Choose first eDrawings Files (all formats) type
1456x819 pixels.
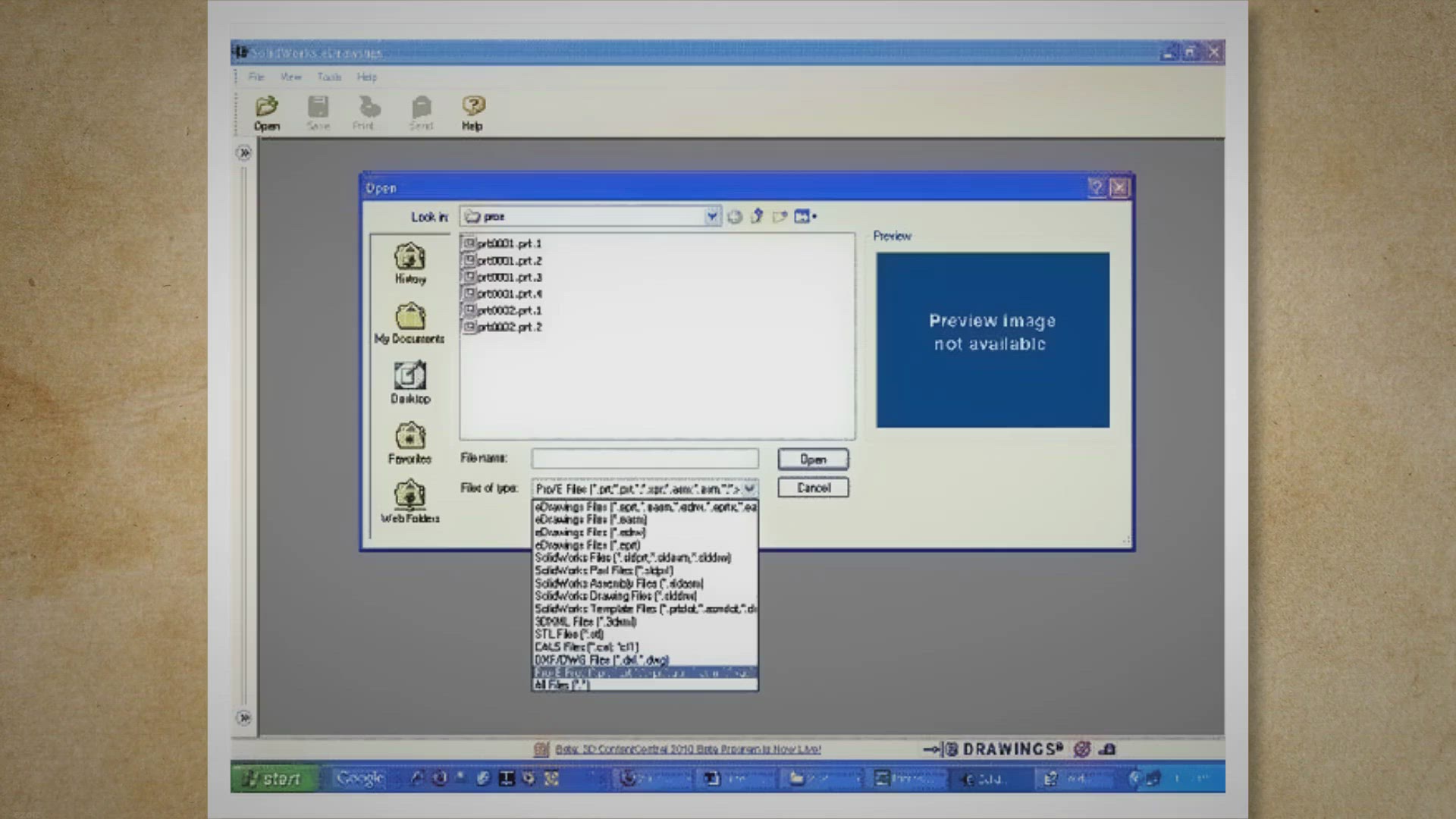[x=645, y=507]
